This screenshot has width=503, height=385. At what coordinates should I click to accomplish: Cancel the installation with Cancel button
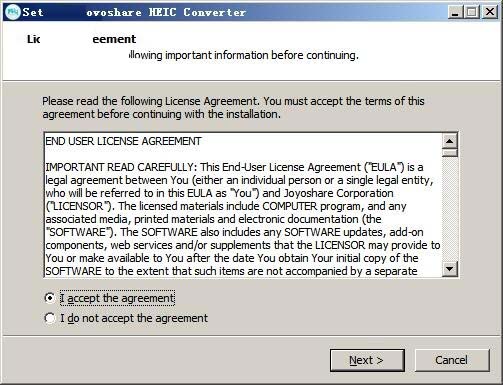(452, 360)
